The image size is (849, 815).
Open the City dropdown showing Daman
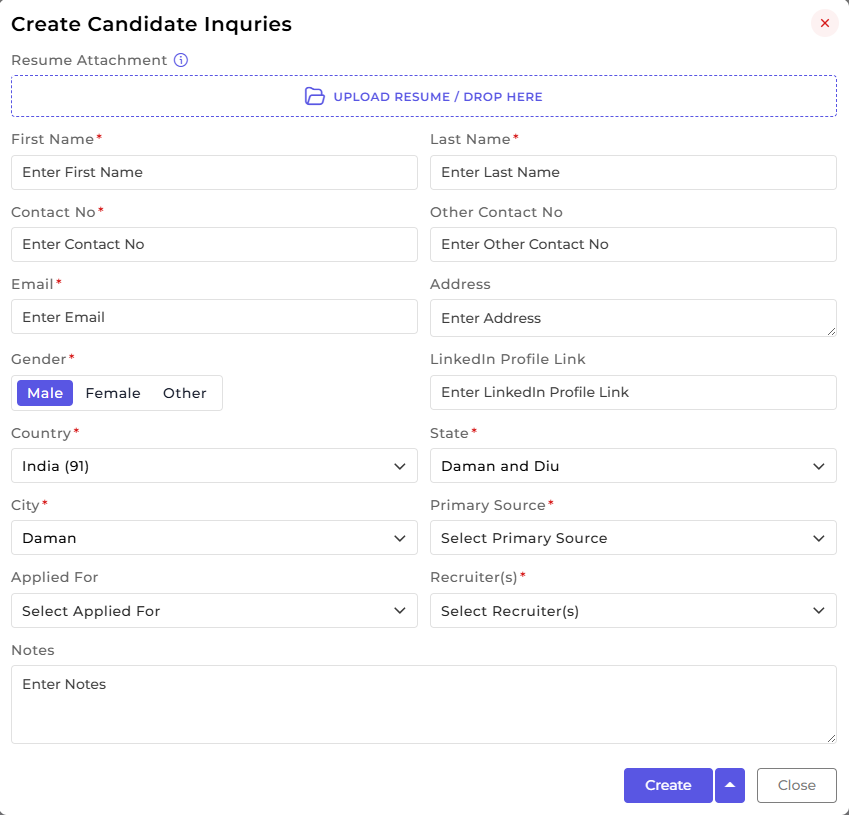coord(214,538)
